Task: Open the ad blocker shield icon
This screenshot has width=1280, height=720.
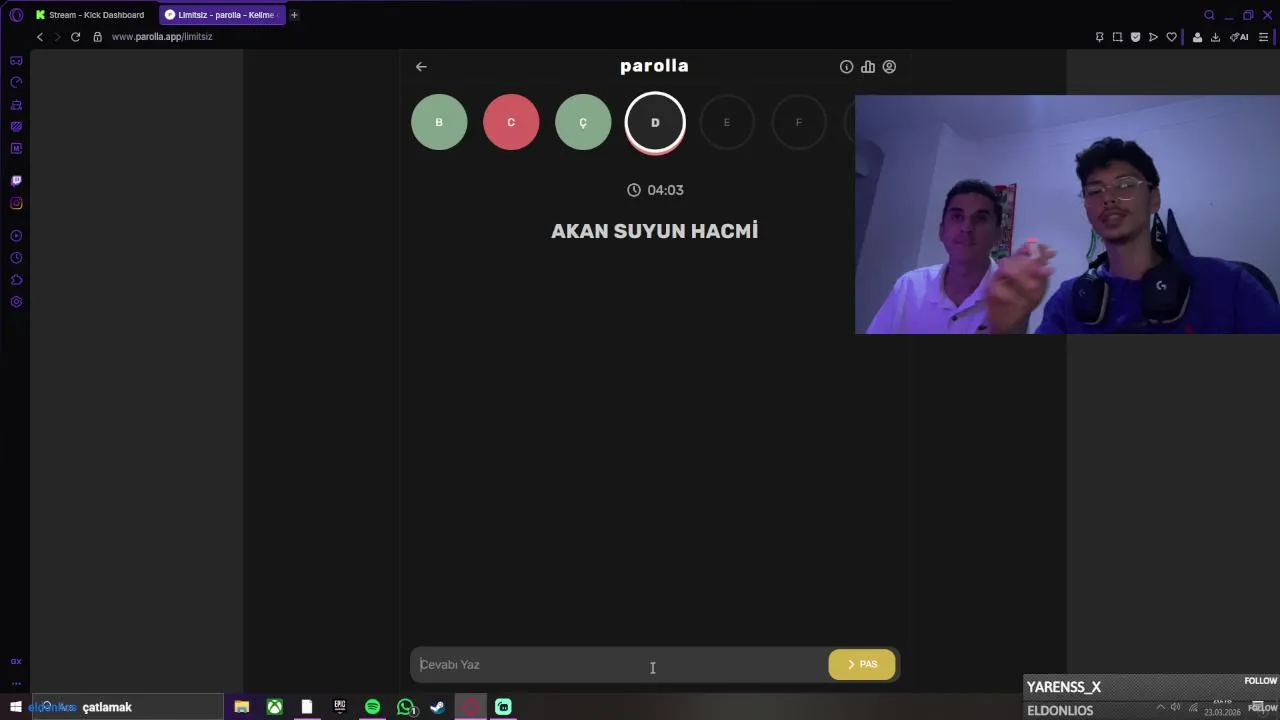Action: [x=1135, y=37]
